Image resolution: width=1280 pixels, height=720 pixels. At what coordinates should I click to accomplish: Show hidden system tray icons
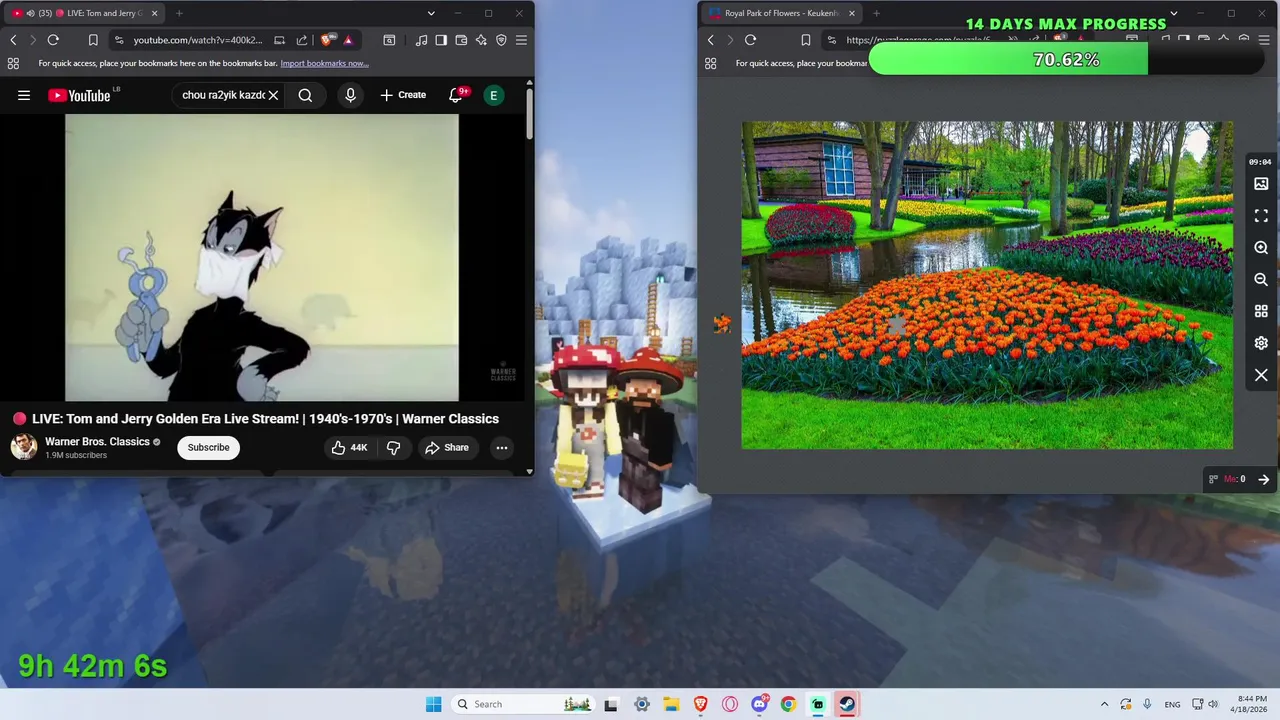(x=1104, y=704)
